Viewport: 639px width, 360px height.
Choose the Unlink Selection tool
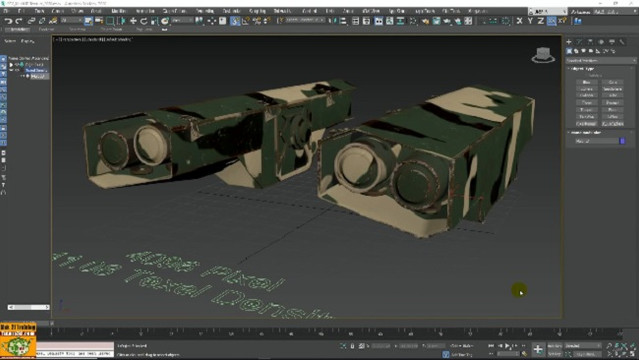[42, 21]
